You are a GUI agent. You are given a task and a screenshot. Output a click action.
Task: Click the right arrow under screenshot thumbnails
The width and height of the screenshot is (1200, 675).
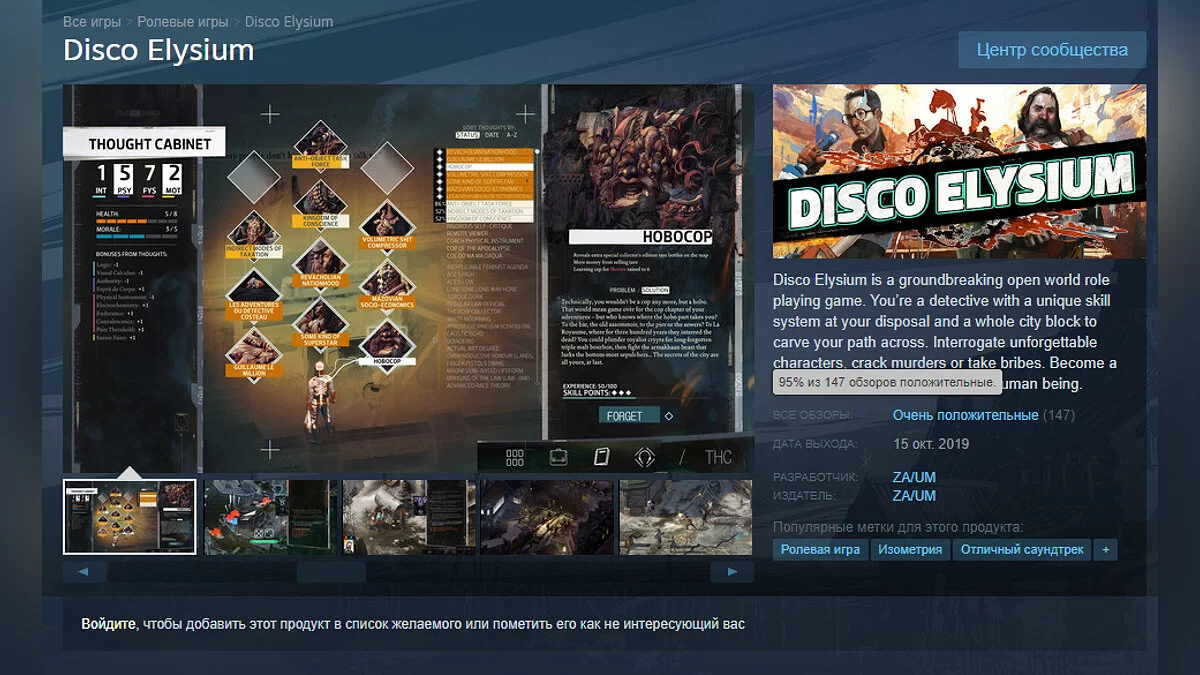click(x=732, y=572)
